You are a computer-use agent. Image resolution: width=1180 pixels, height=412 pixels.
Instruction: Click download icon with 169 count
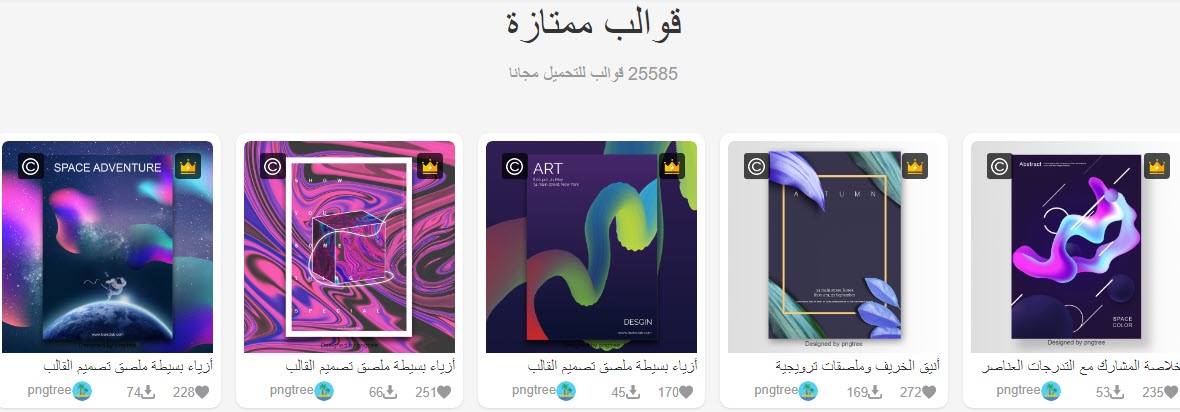875,392
